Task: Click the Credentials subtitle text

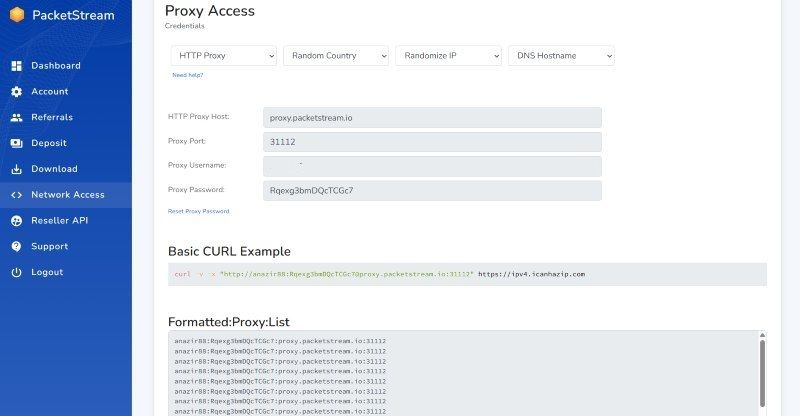Action: pos(185,26)
